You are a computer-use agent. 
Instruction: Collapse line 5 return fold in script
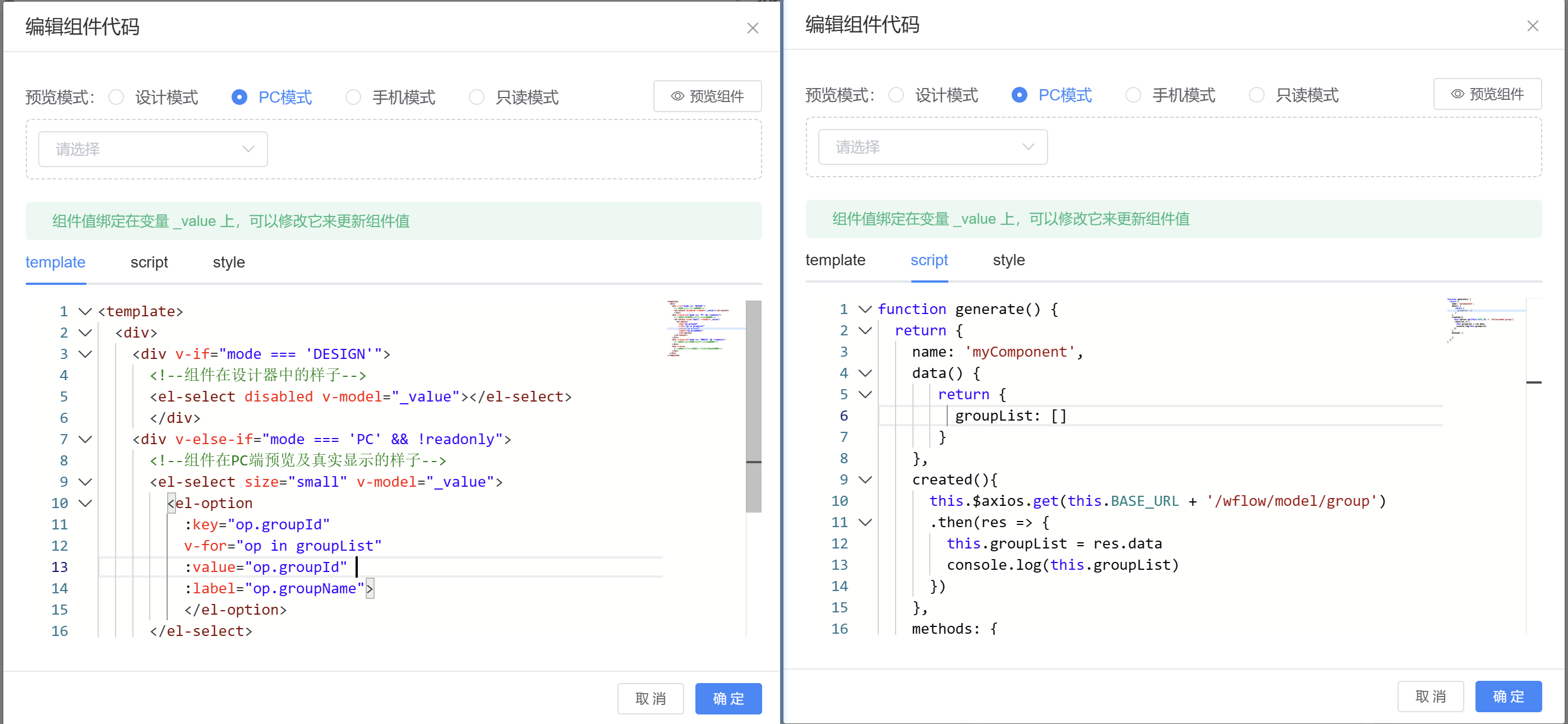865,395
